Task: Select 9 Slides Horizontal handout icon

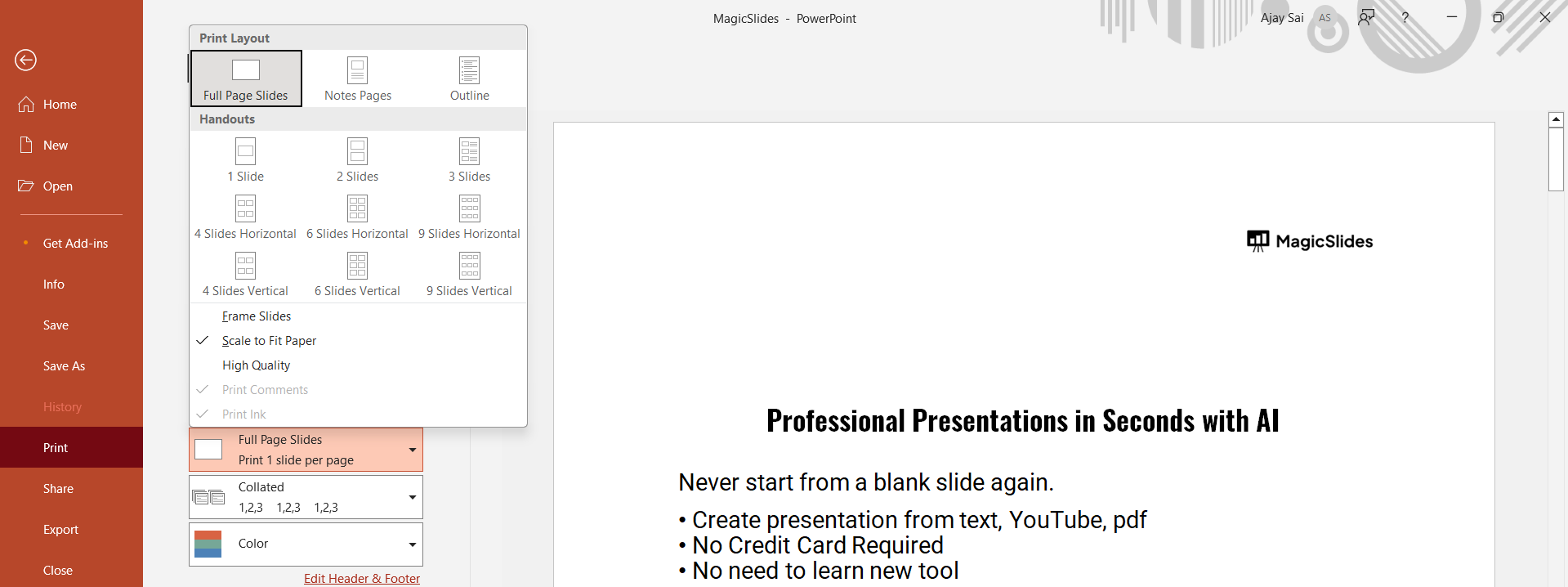Action: click(x=470, y=208)
